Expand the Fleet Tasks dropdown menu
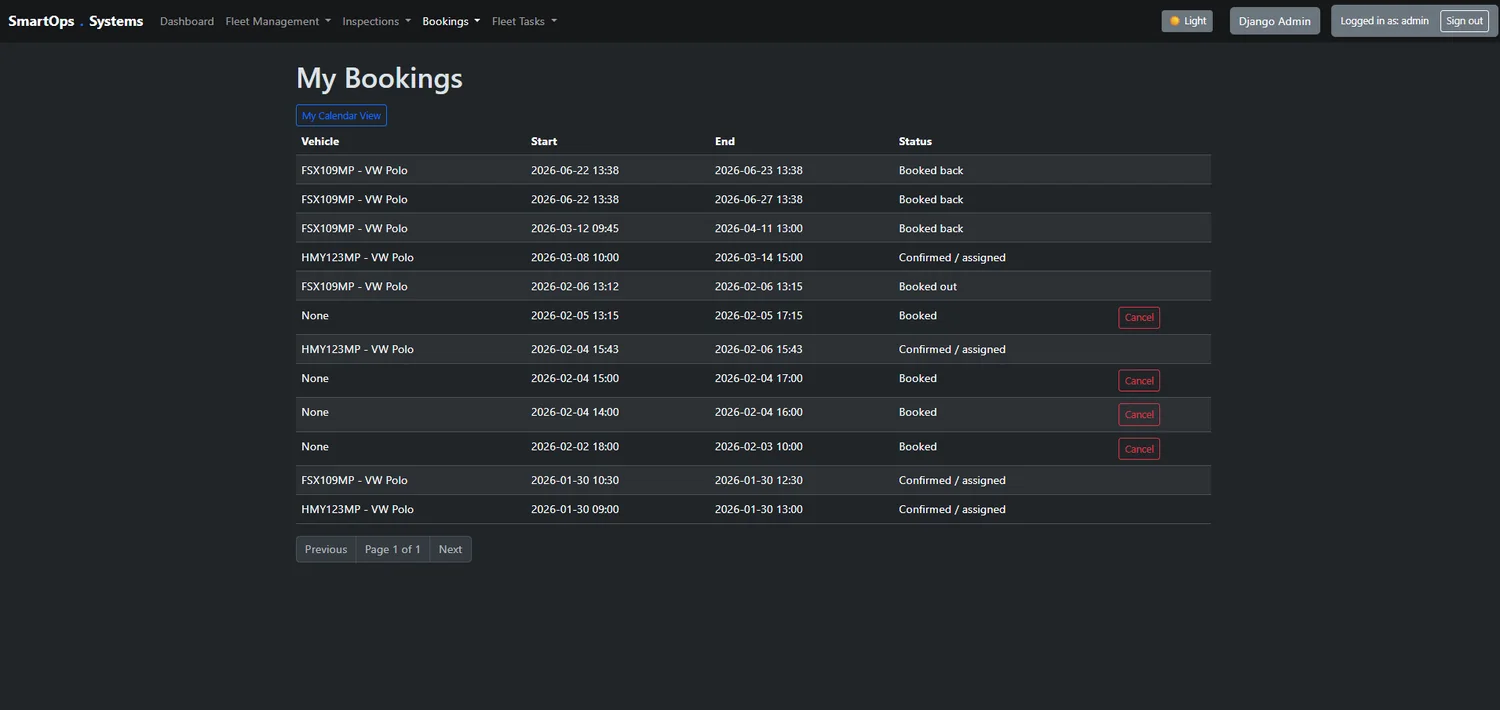 [x=524, y=21]
